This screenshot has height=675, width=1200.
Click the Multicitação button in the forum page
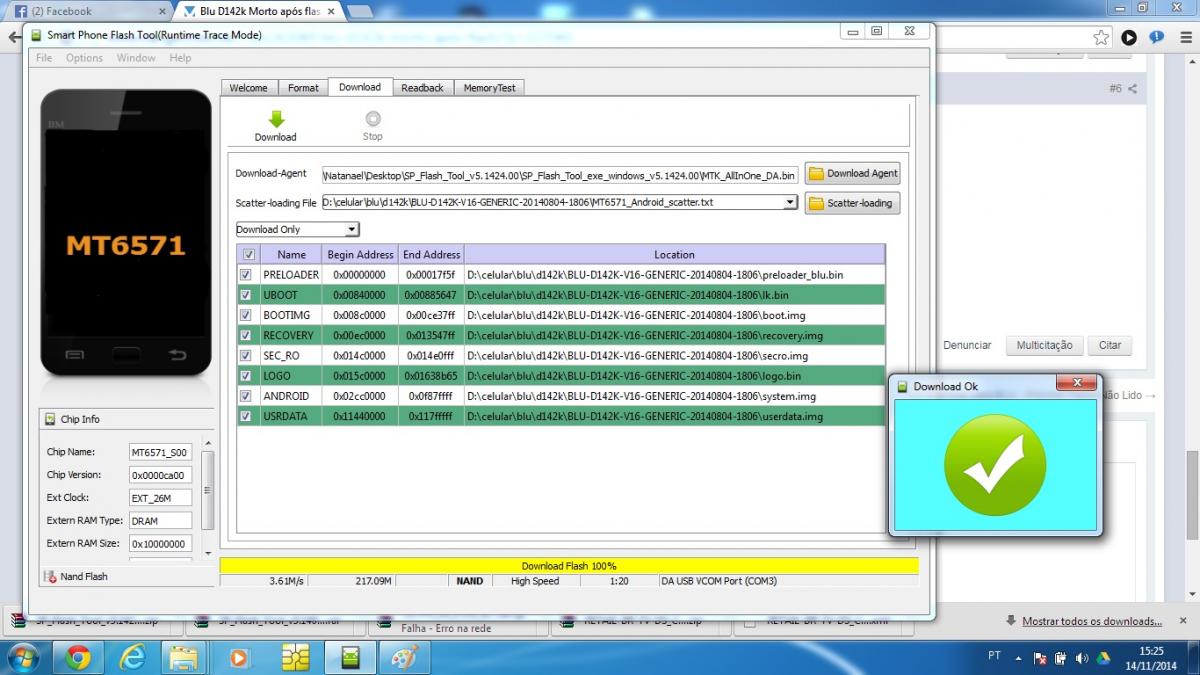click(x=1044, y=345)
